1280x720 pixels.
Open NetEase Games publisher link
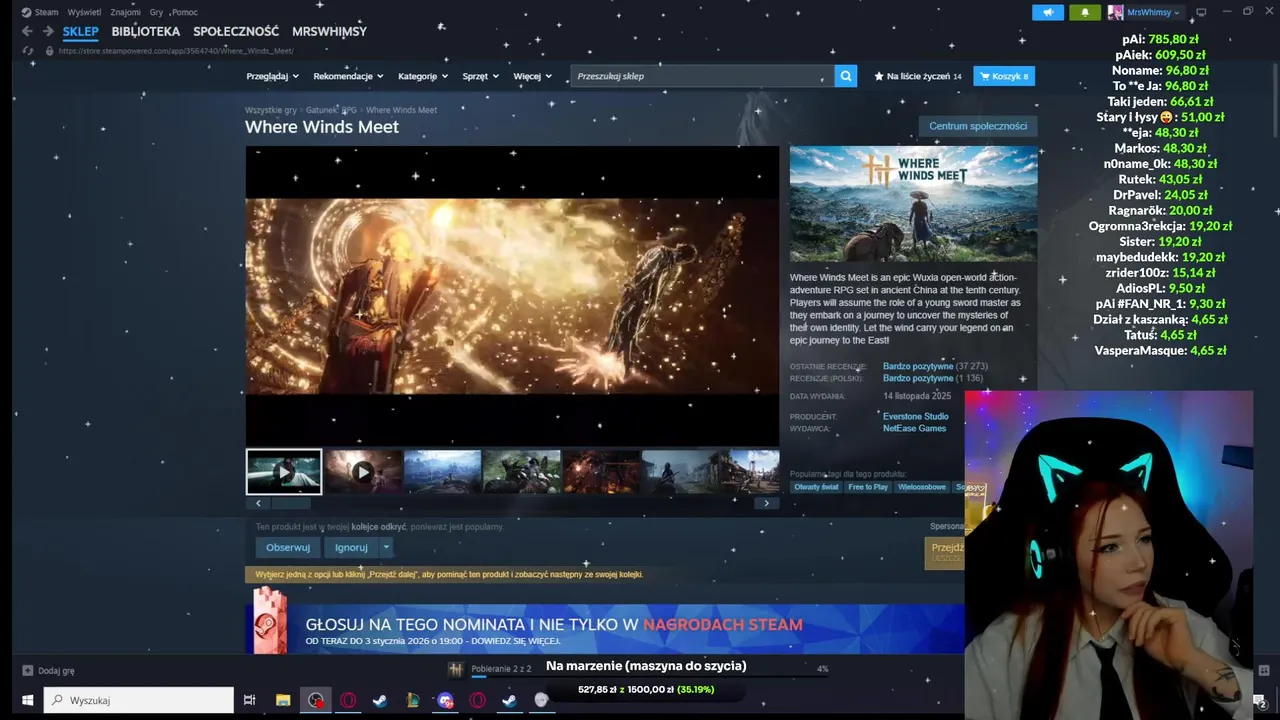click(x=914, y=428)
